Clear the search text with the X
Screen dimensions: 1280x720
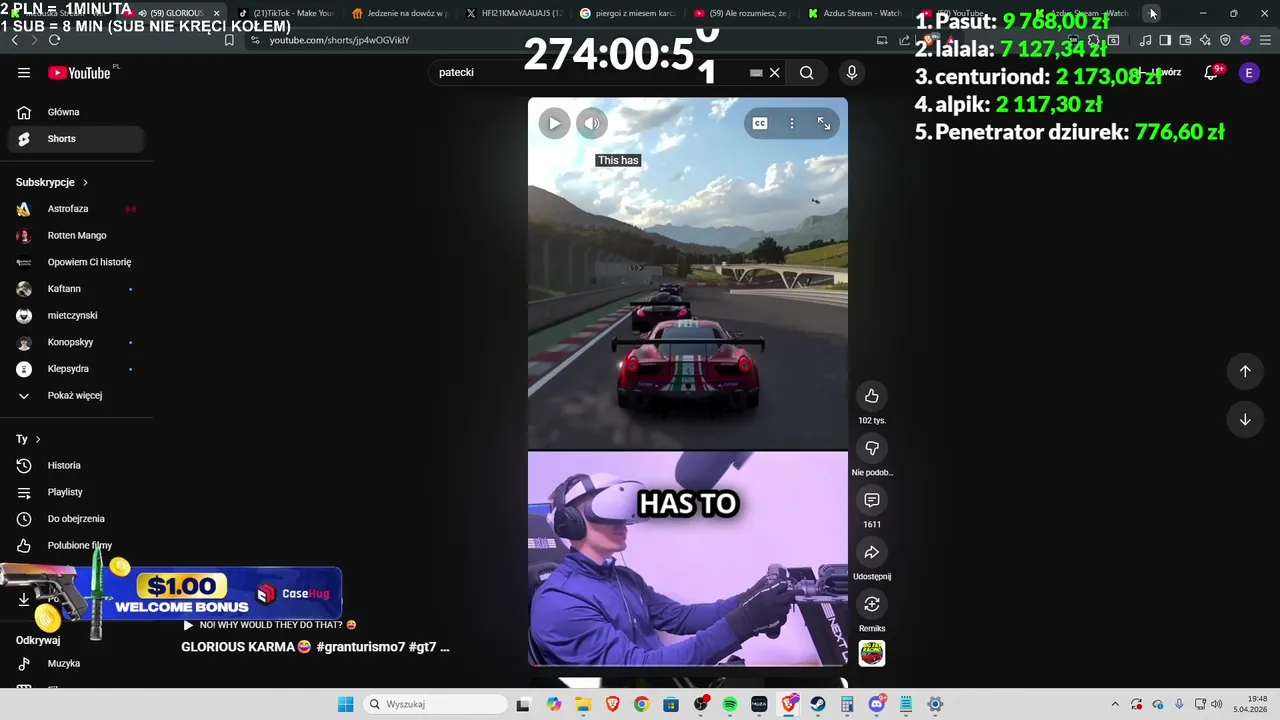click(x=774, y=72)
